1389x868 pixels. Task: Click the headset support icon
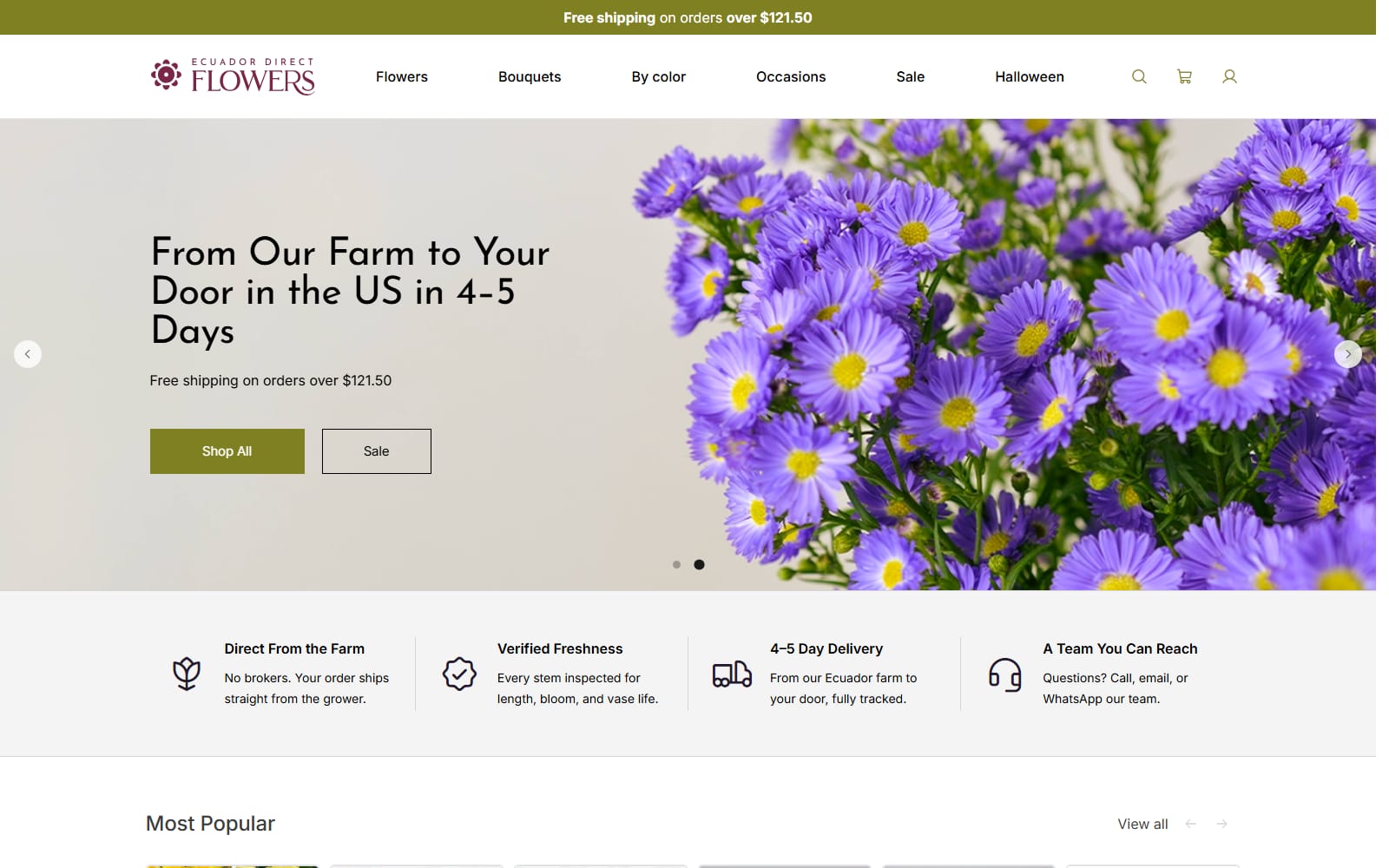tap(1005, 674)
